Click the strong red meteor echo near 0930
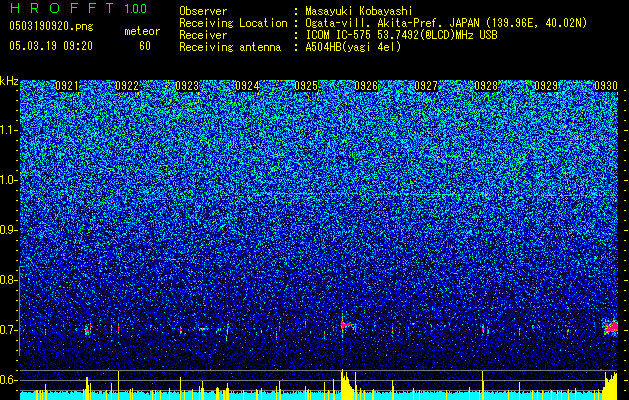 click(x=611, y=327)
